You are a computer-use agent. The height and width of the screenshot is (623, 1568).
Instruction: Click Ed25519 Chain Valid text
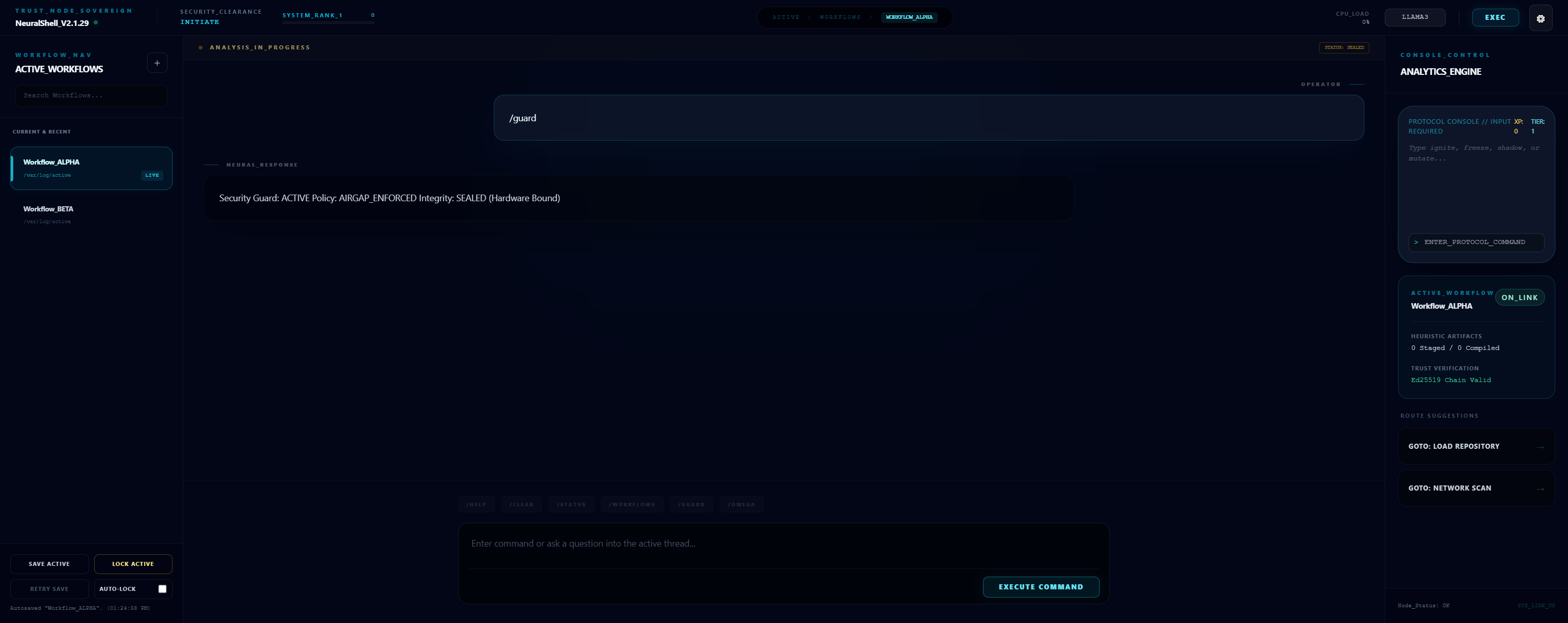[1451, 380]
